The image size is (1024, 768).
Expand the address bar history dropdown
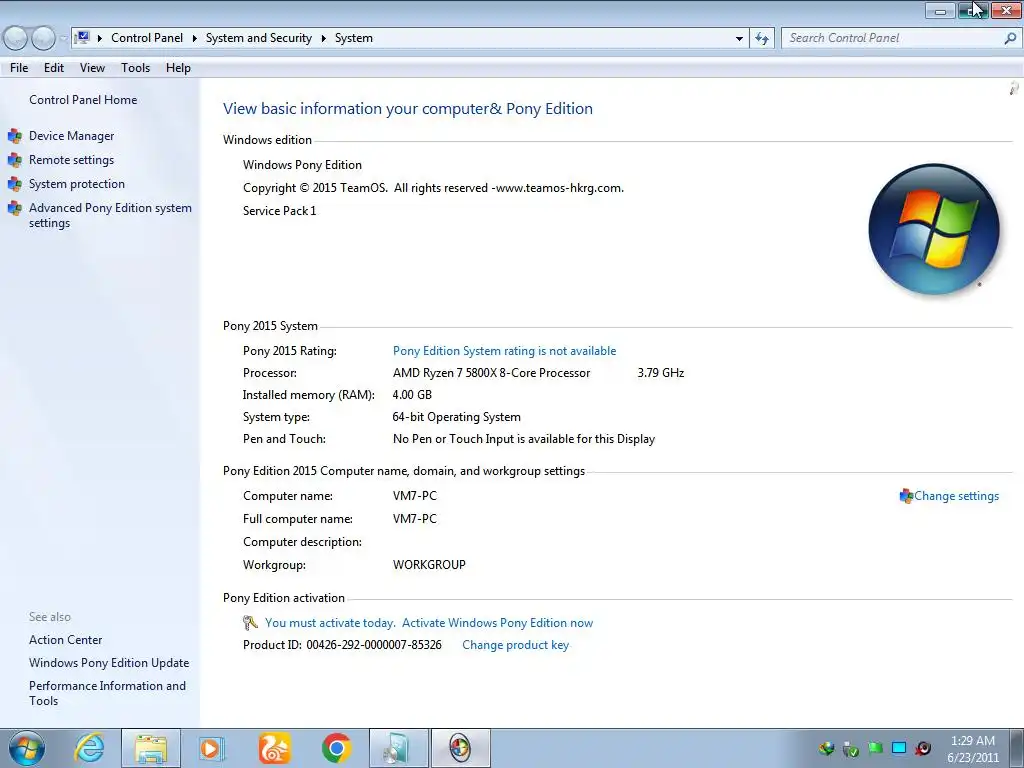click(739, 39)
